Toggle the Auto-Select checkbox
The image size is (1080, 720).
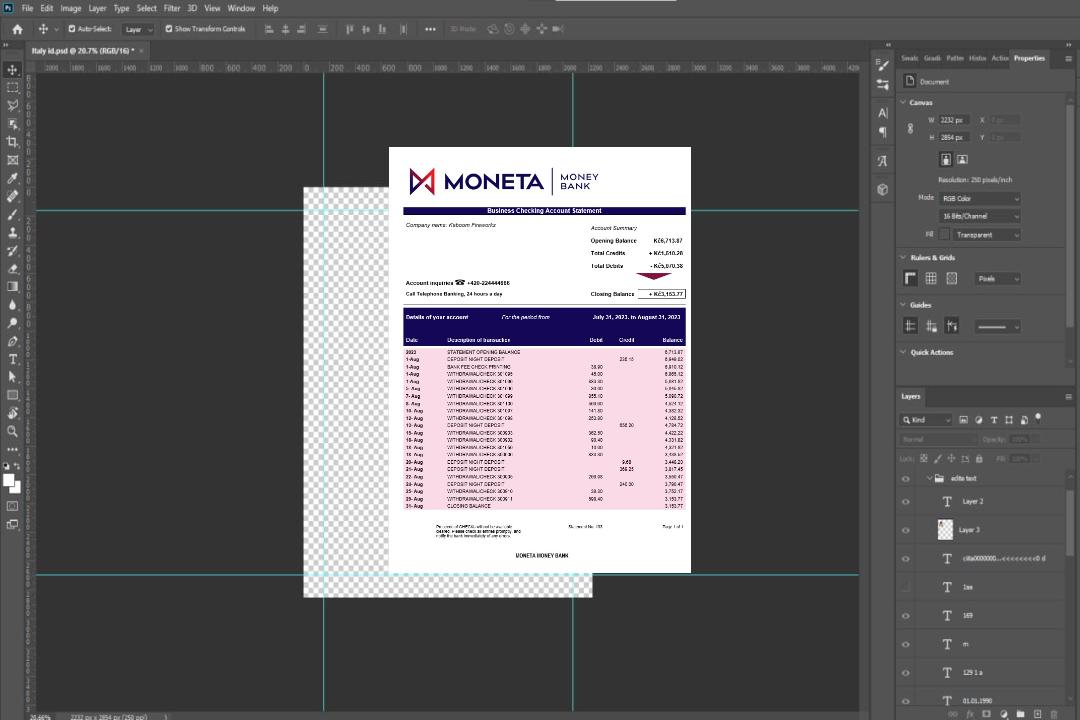tap(72, 29)
